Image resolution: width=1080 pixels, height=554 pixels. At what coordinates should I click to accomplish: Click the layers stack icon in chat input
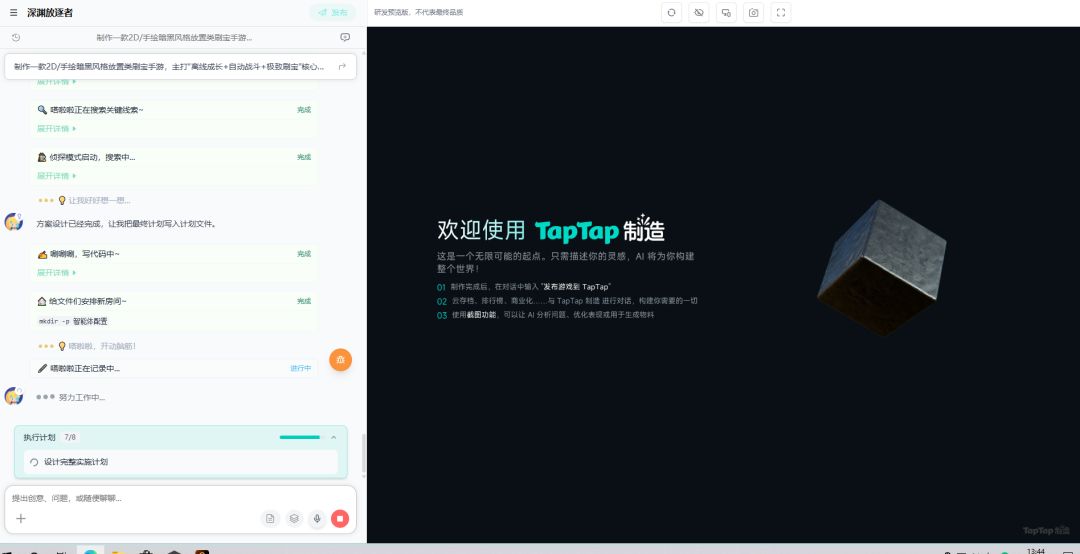pyautogui.click(x=294, y=518)
